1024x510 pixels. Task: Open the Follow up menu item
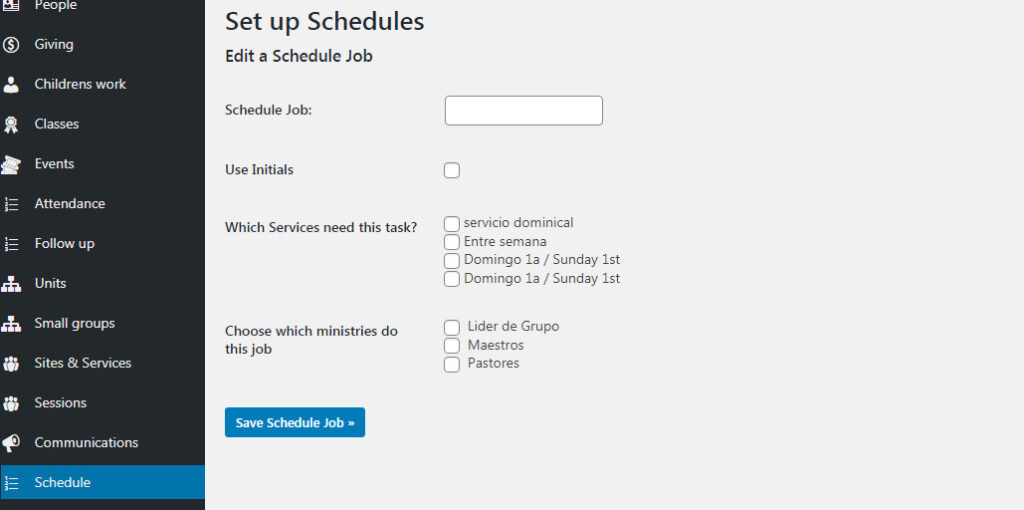click(64, 243)
